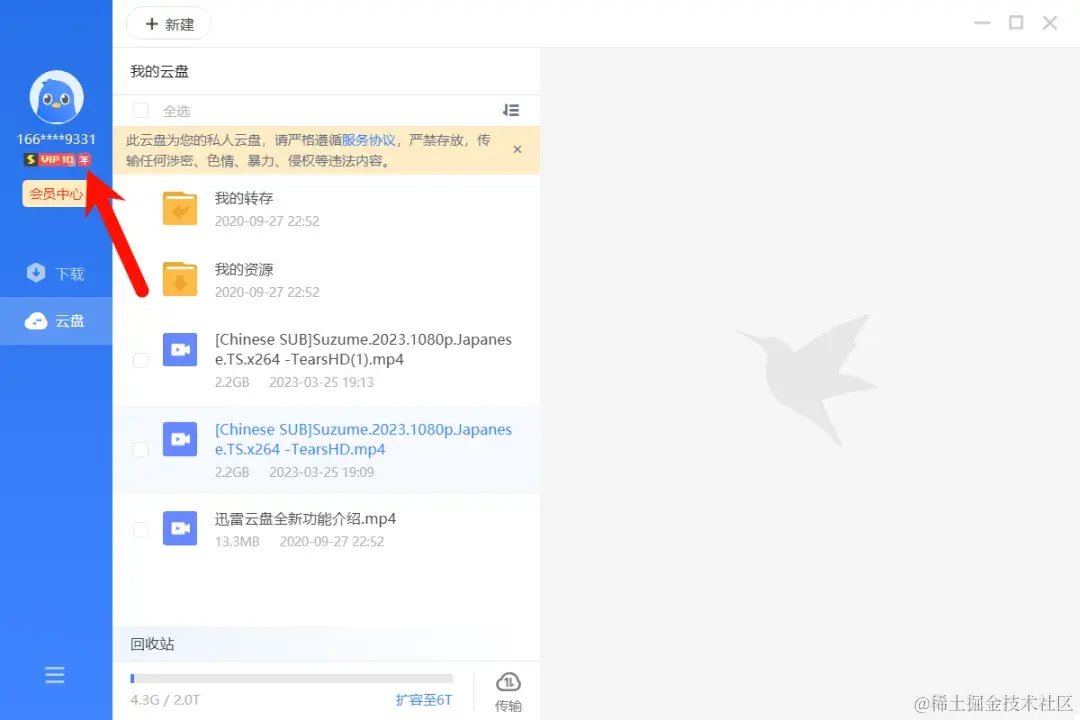Screen dimensions: 1080x720
Task: Check the TearsHD(1).mp4 file checkbox
Action: pos(141,360)
